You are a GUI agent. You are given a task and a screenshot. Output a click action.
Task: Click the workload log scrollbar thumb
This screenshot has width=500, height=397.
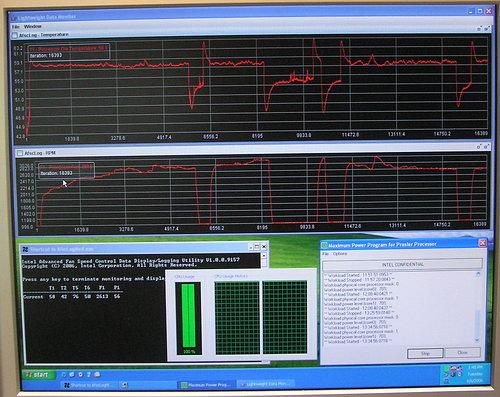477,323
